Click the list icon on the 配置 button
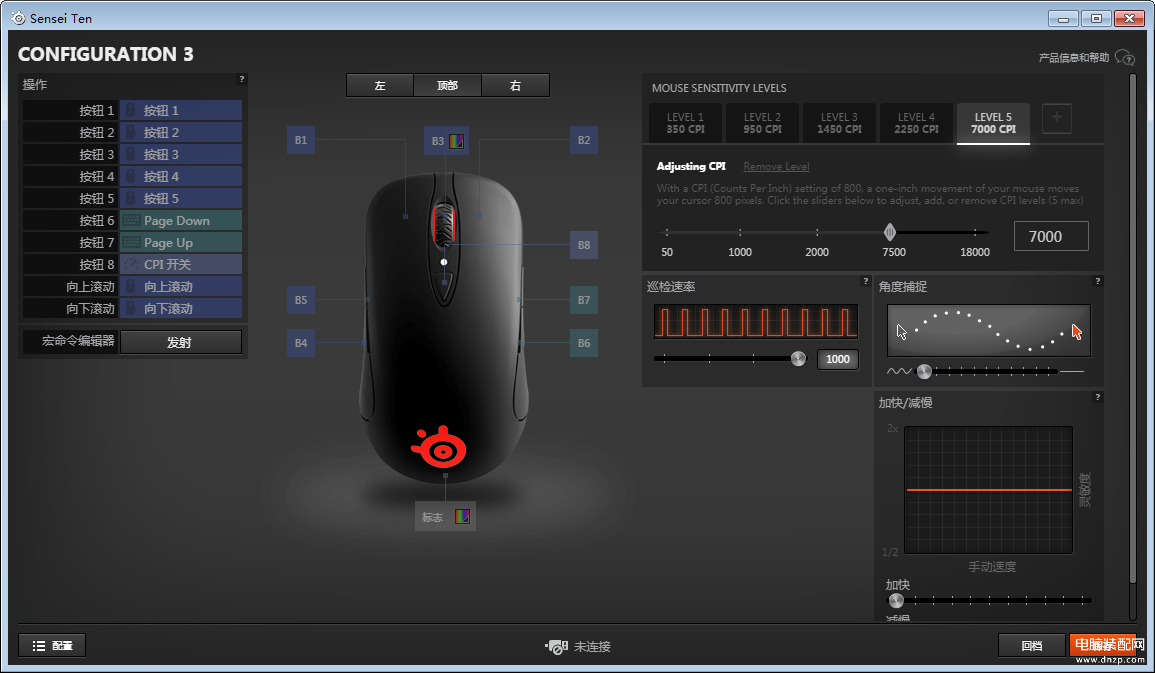This screenshot has height=673, width=1155. [x=39, y=646]
